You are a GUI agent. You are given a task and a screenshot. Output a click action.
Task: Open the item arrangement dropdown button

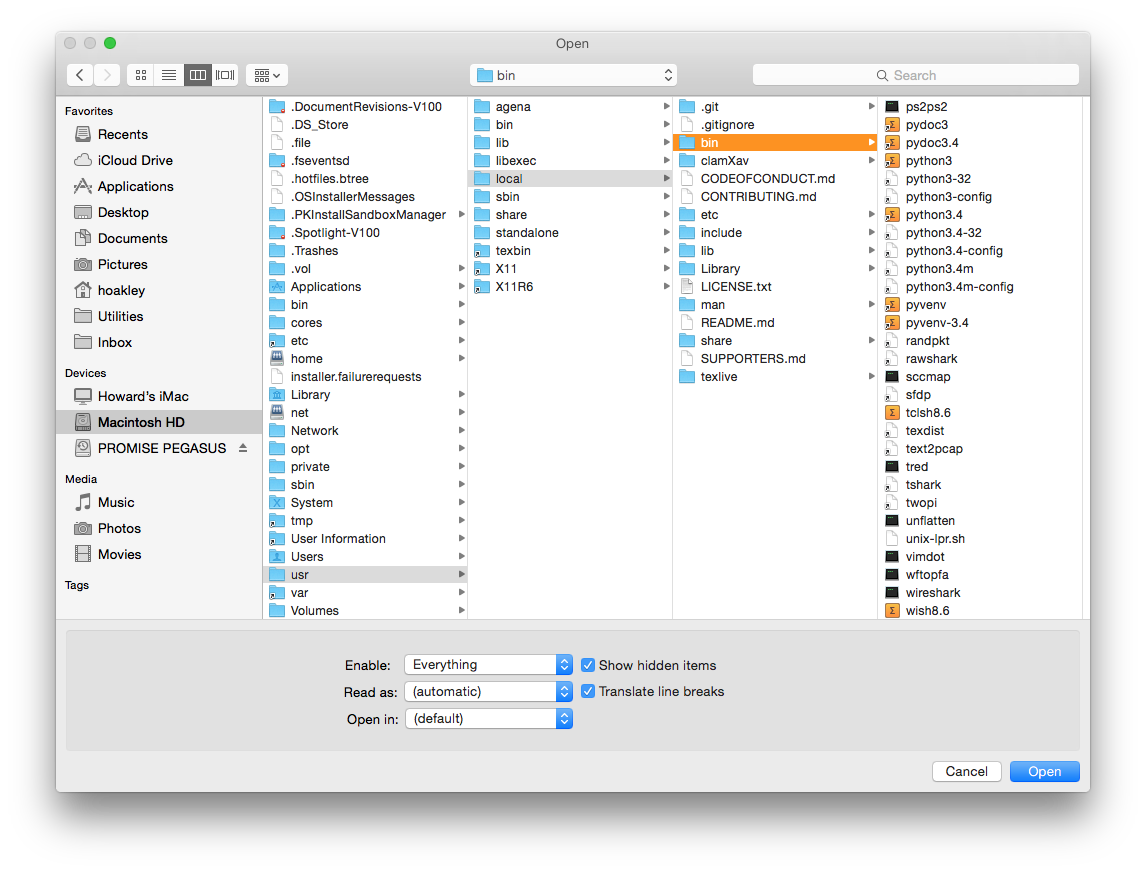267,75
